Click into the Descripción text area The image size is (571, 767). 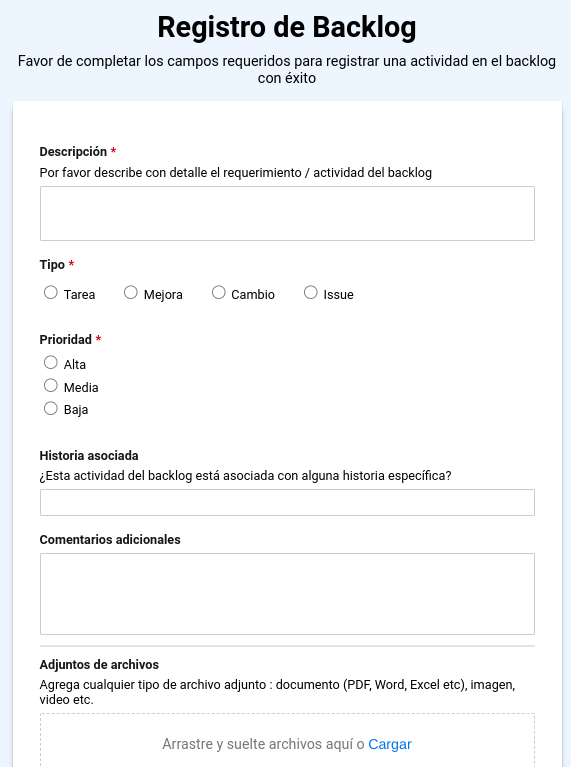287,213
